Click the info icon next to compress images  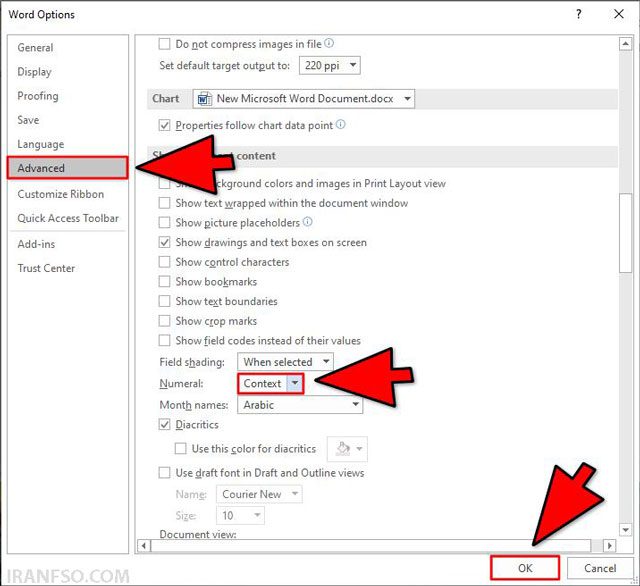tap(329, 43)
